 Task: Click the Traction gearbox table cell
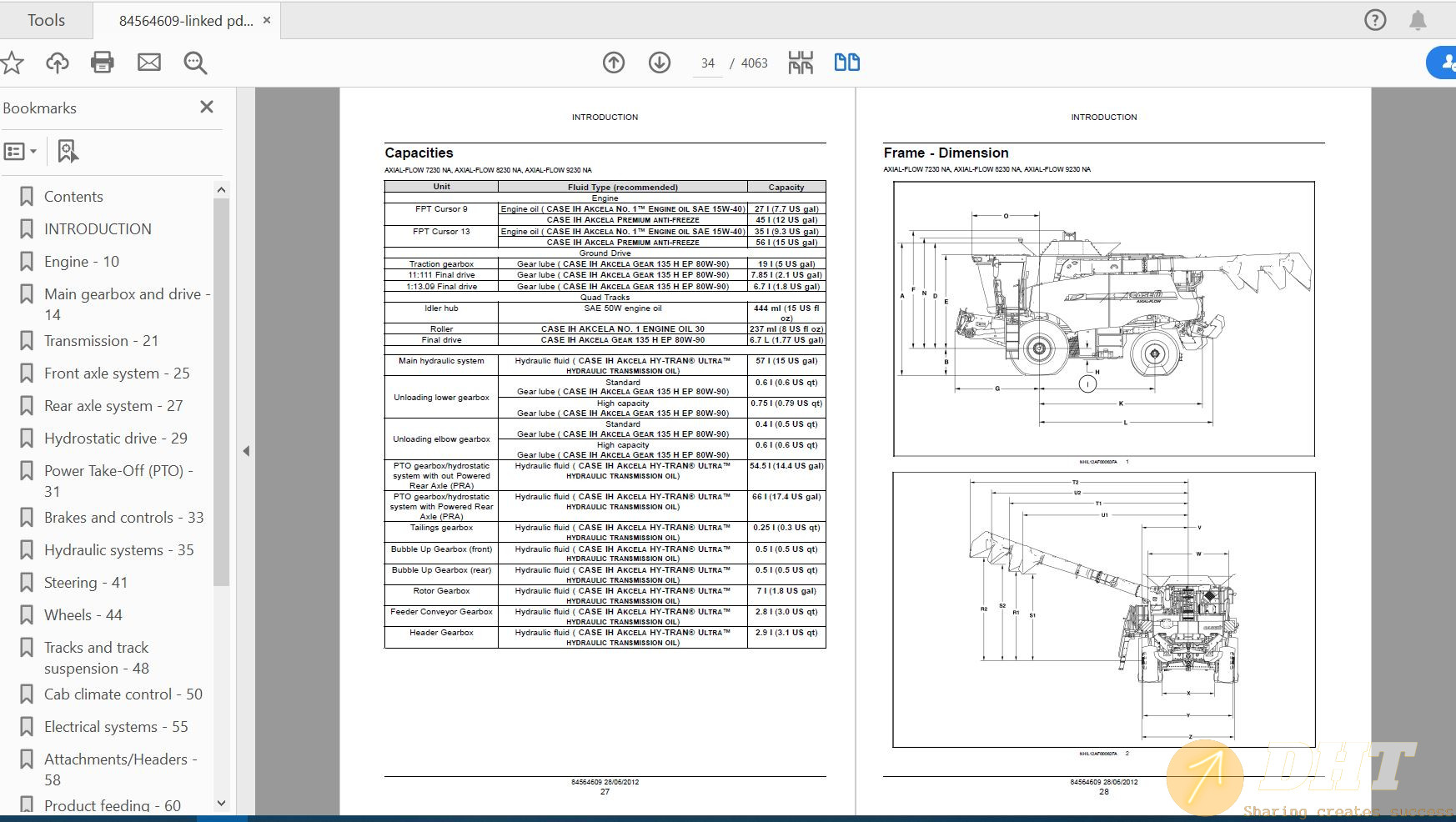[441, 263]
